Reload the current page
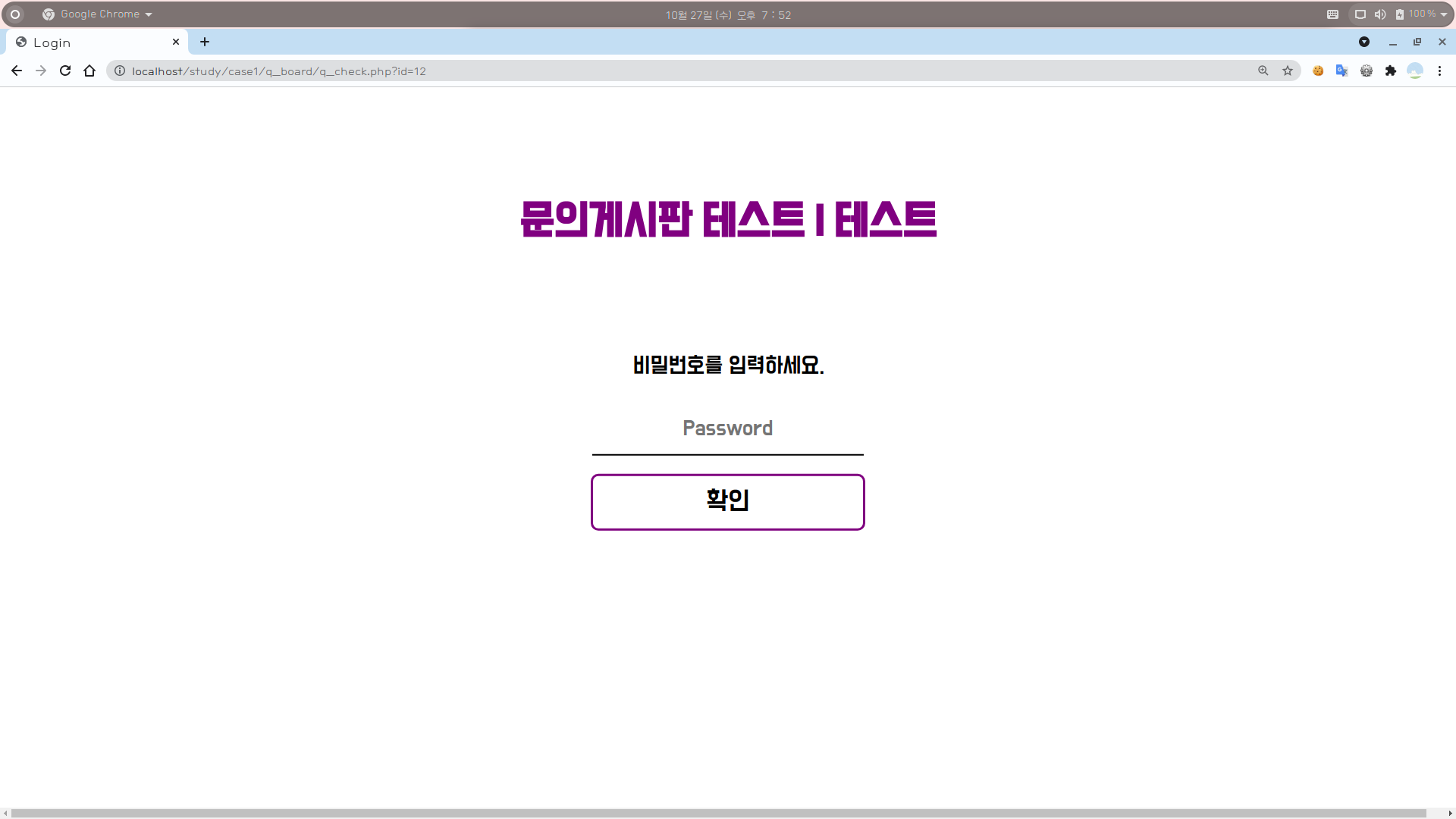The height and width of the screenshot is (819, 1456). [x=65, y=71]
